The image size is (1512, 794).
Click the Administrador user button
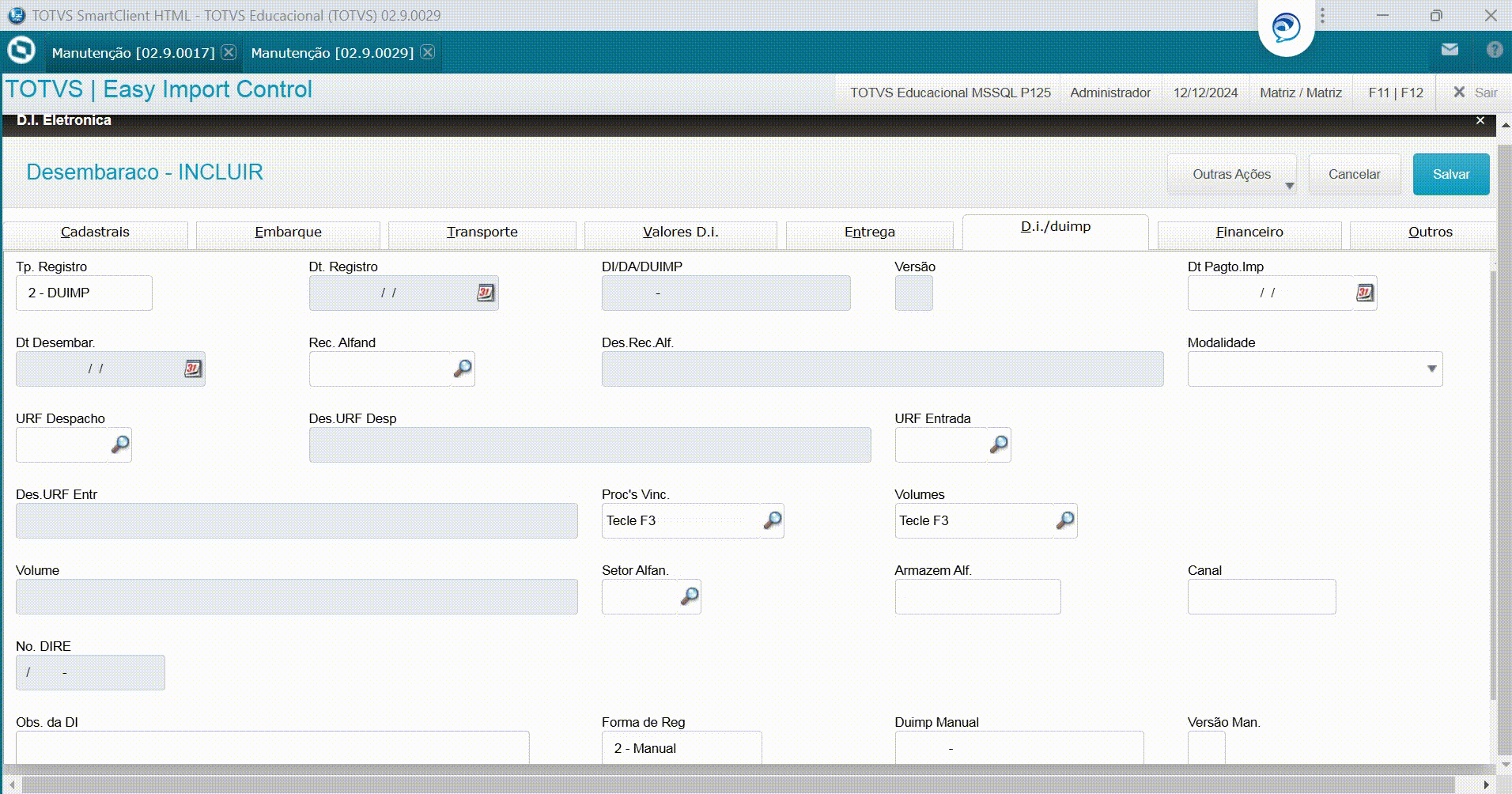click(x=1110, y=93)
